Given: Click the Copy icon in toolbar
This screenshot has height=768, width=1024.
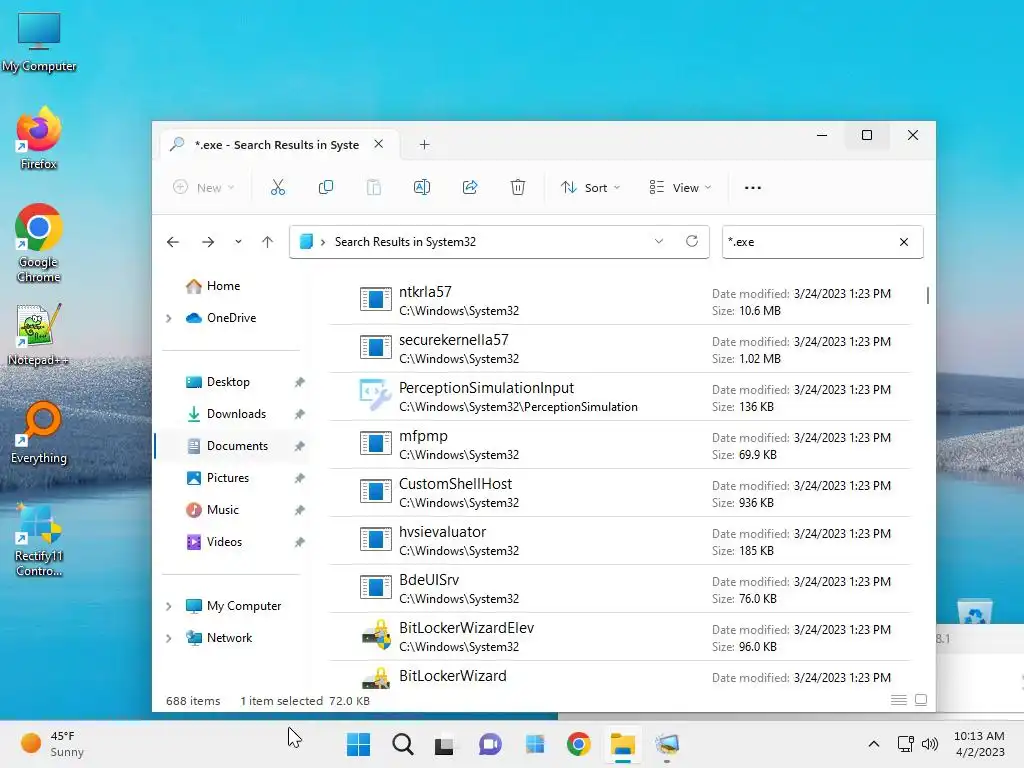Looking at the screenshot, I should pyautogui.click(x=325, y=187).
